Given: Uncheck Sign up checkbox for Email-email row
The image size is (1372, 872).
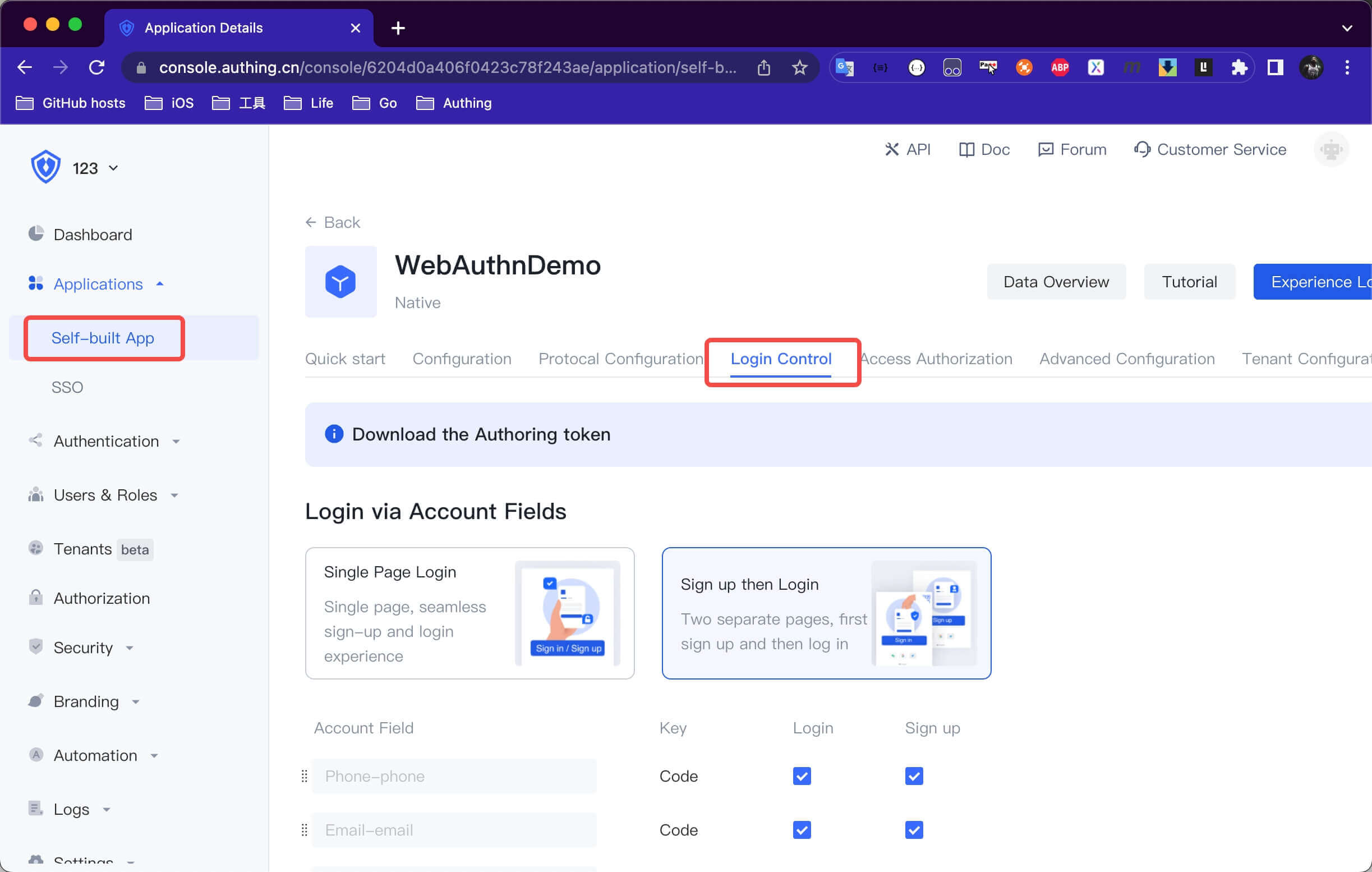Looking at the screenshot, I should (914, 829).
